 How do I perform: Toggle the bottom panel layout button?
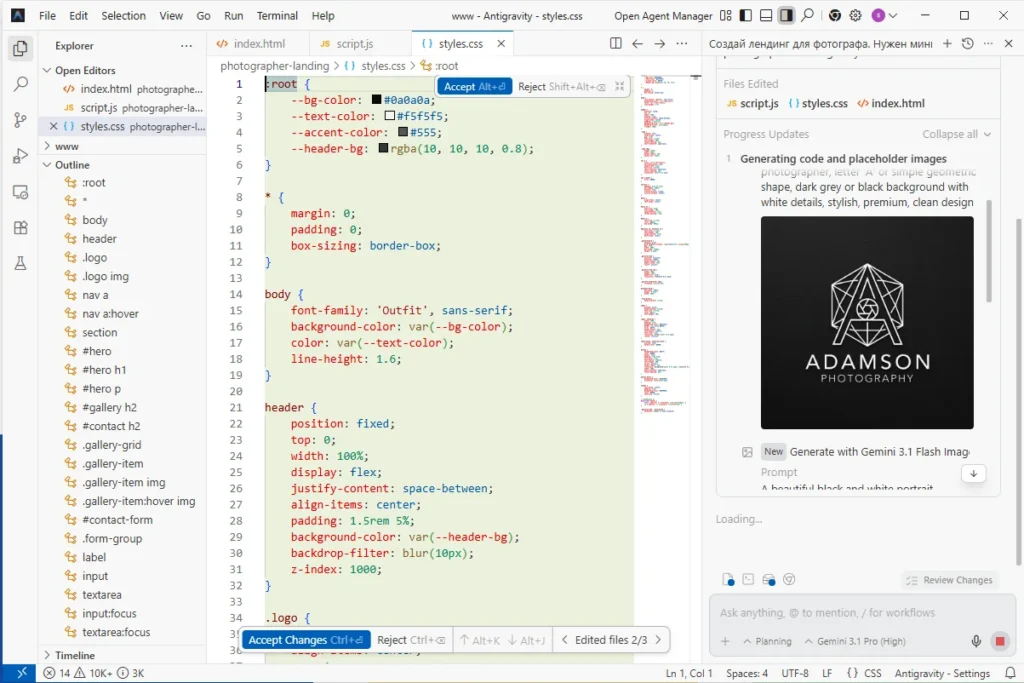(x=766, y=16)
